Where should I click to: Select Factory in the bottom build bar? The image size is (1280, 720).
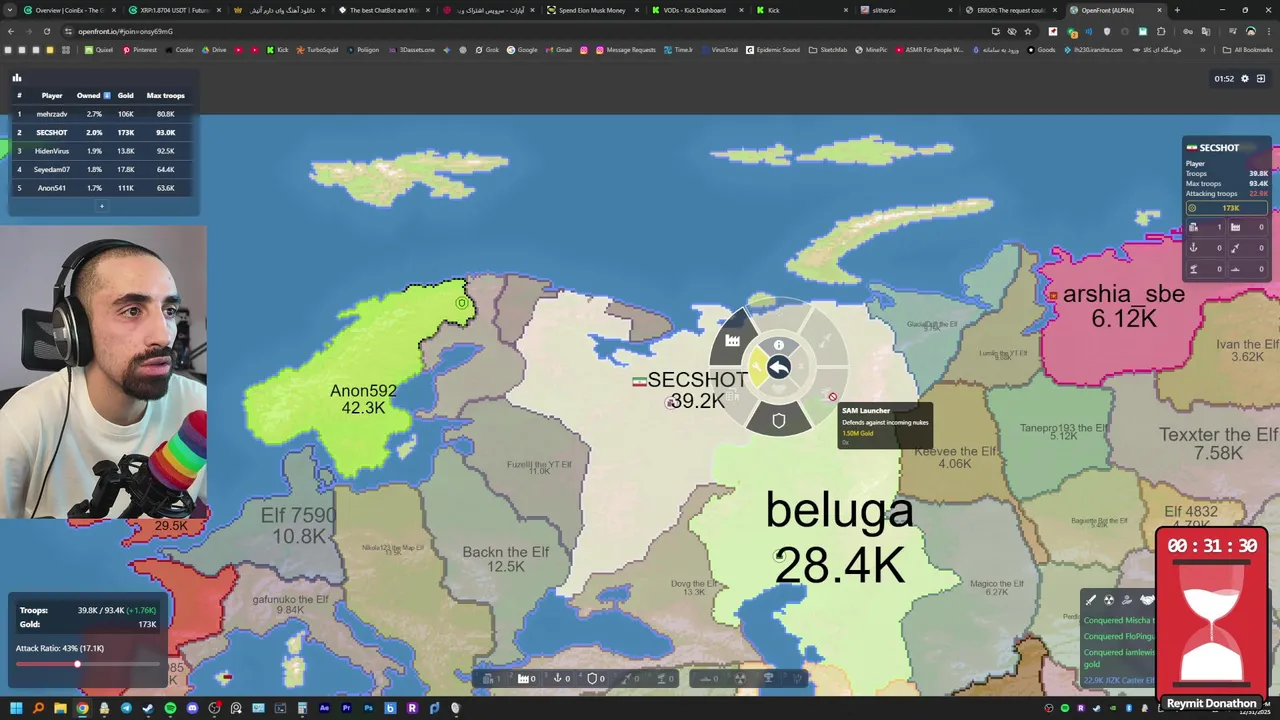pyautogui.click(x=525, y=678)
